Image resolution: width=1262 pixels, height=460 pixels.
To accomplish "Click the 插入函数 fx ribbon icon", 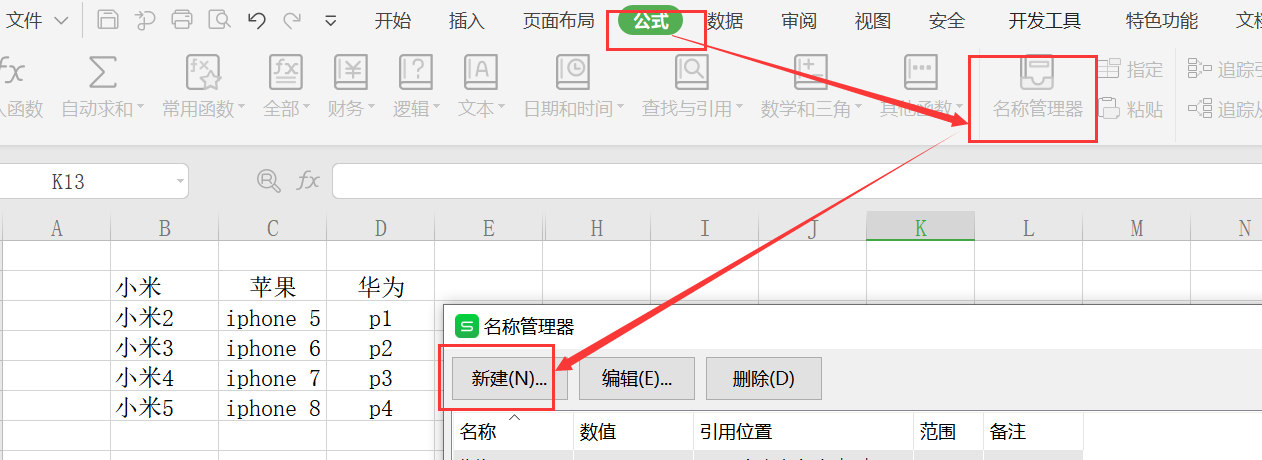I will click(x=10, y=72).
